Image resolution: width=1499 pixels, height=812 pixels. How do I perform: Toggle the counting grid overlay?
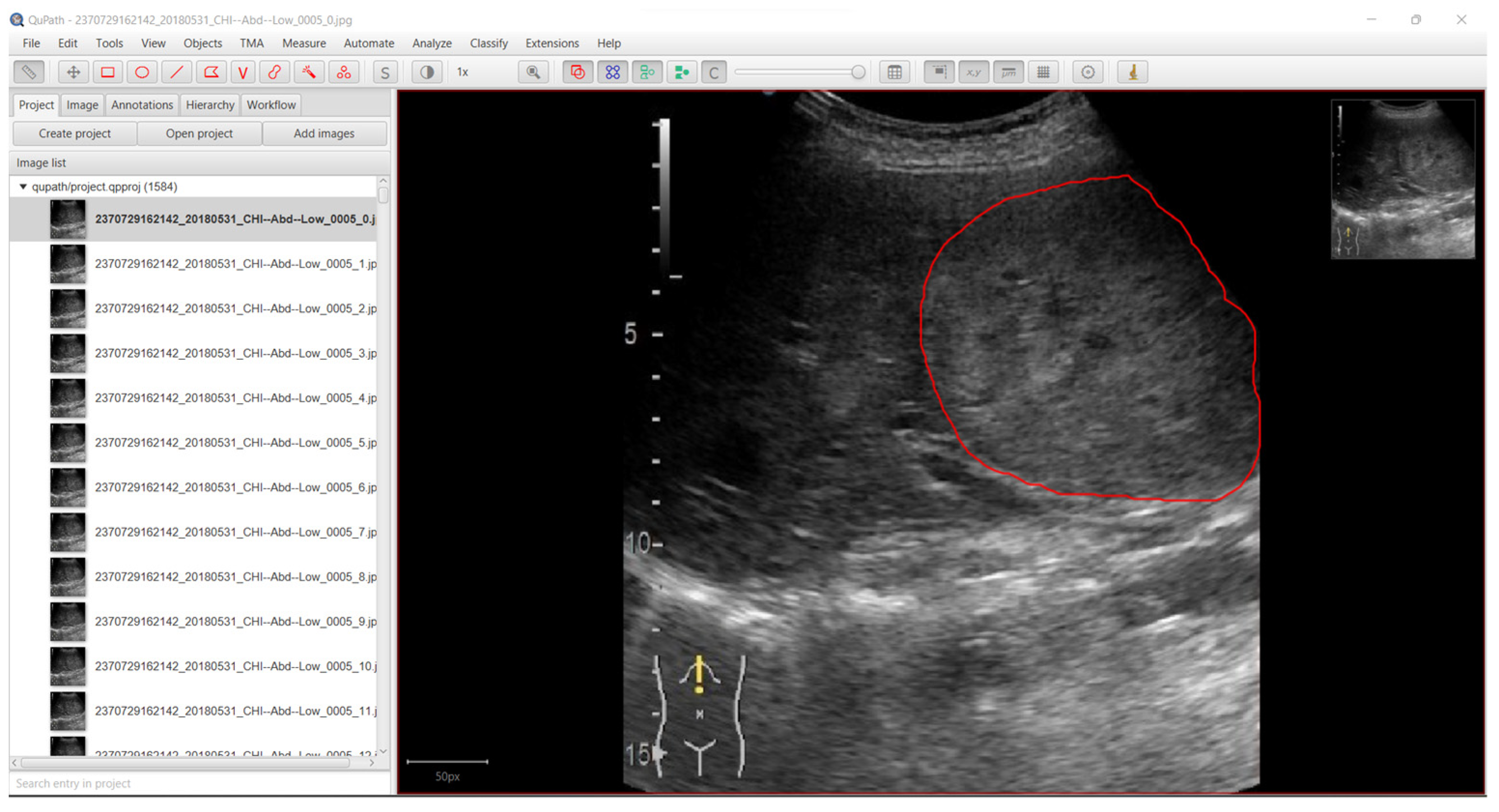[x=1043, y=72]
